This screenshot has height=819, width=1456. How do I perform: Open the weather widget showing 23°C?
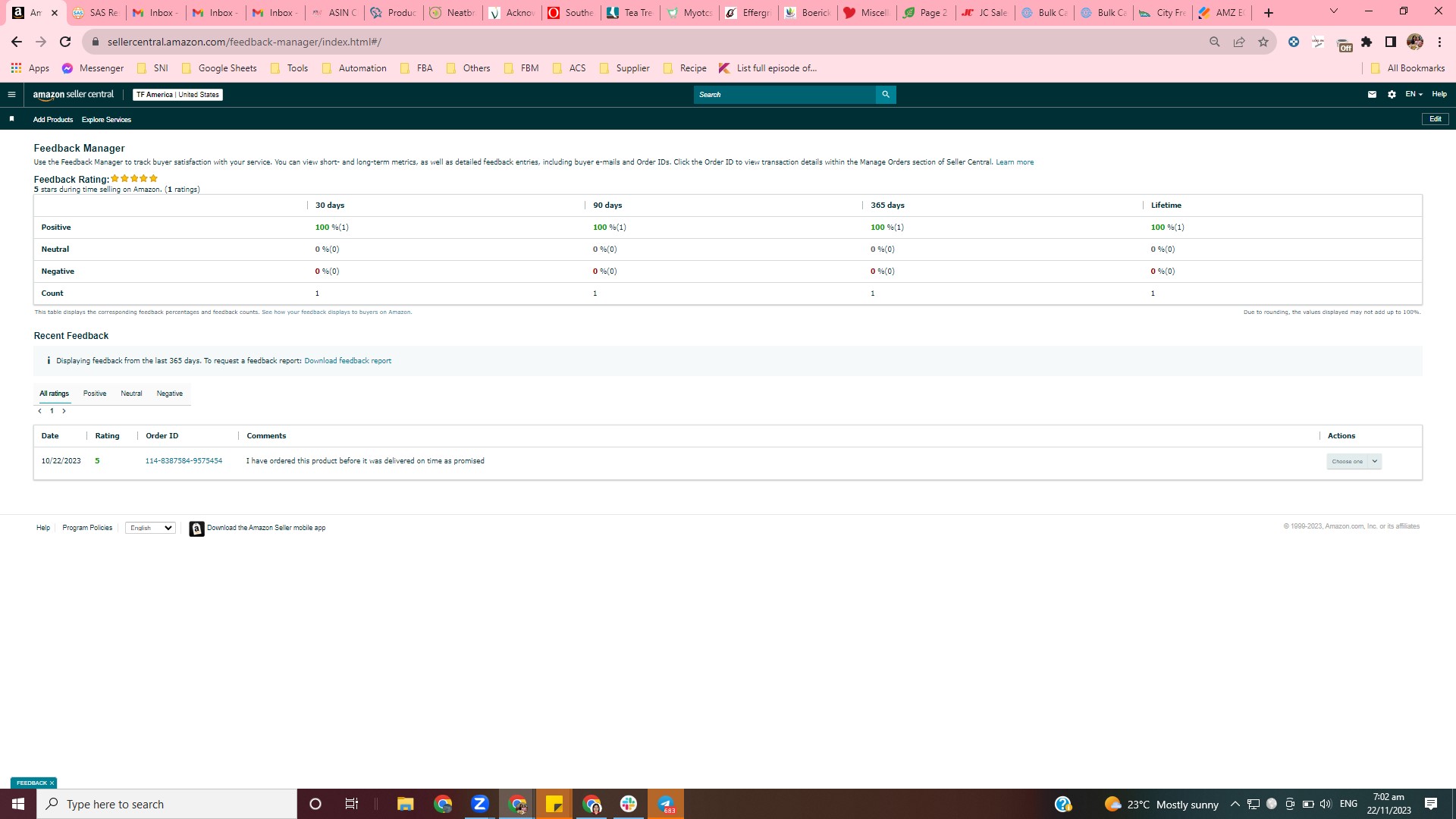tap(1162, 804)
